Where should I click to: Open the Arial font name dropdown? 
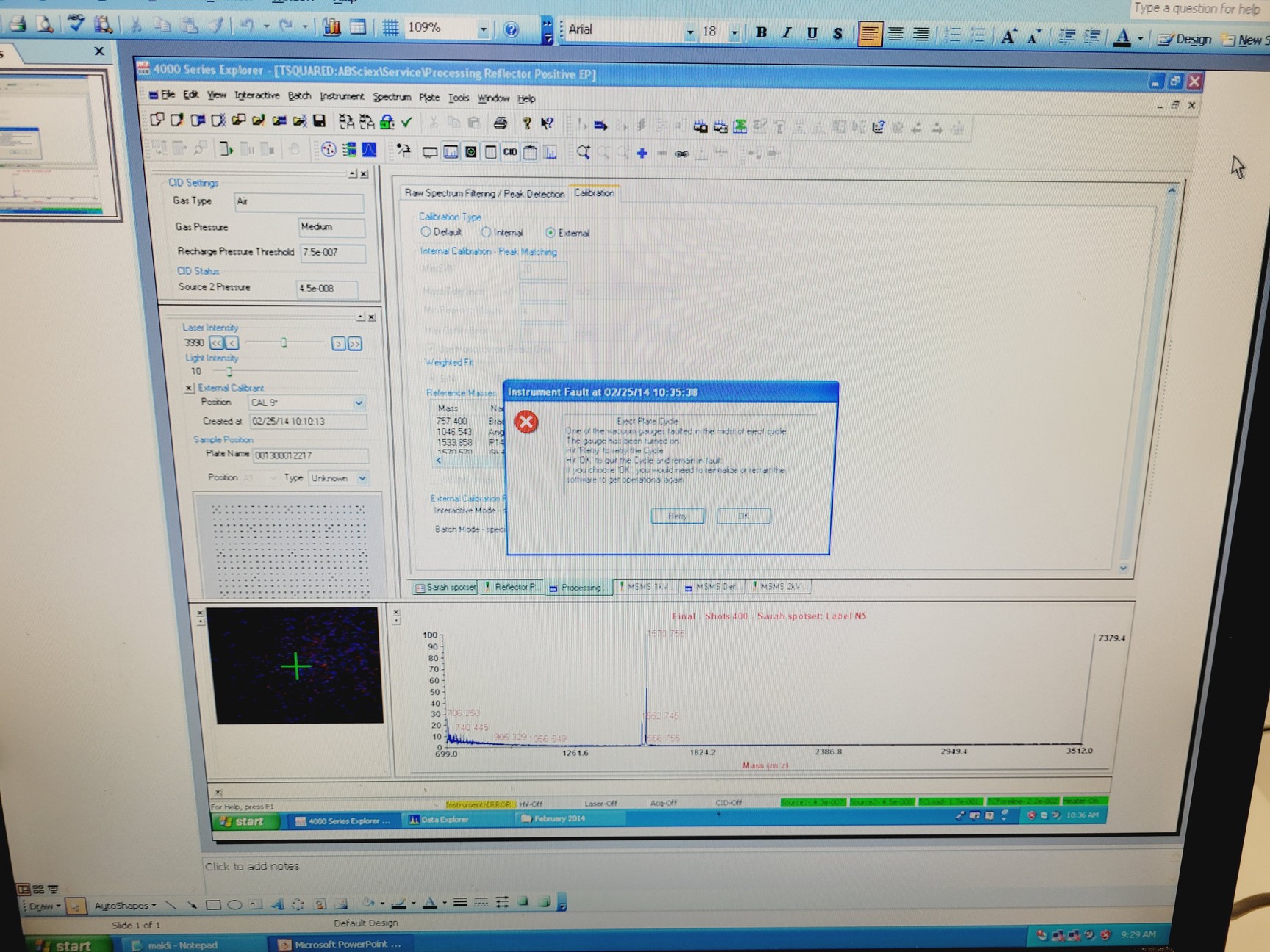click(689, 32)
